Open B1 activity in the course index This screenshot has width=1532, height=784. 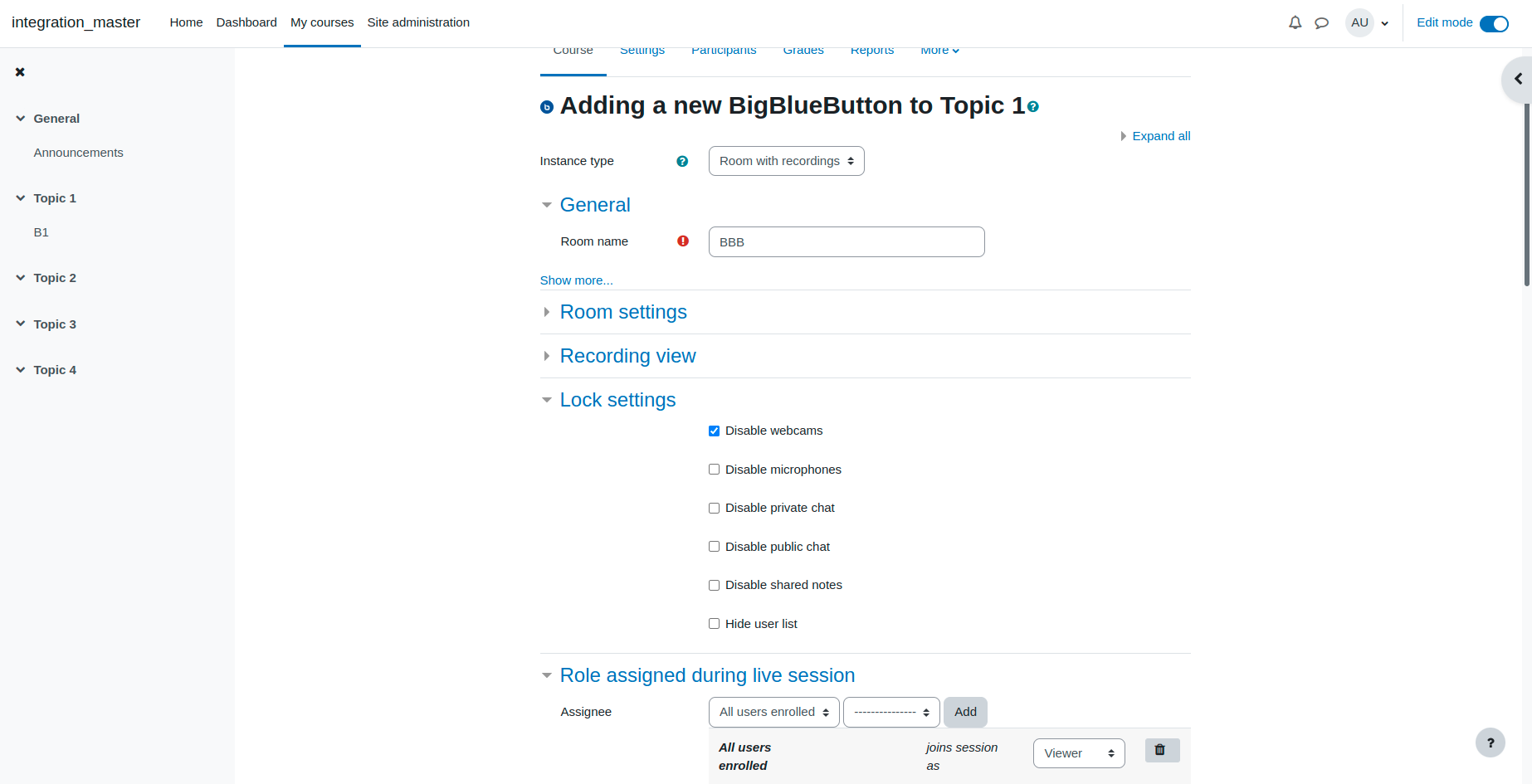pyautogui.click(x=41, y=232)
